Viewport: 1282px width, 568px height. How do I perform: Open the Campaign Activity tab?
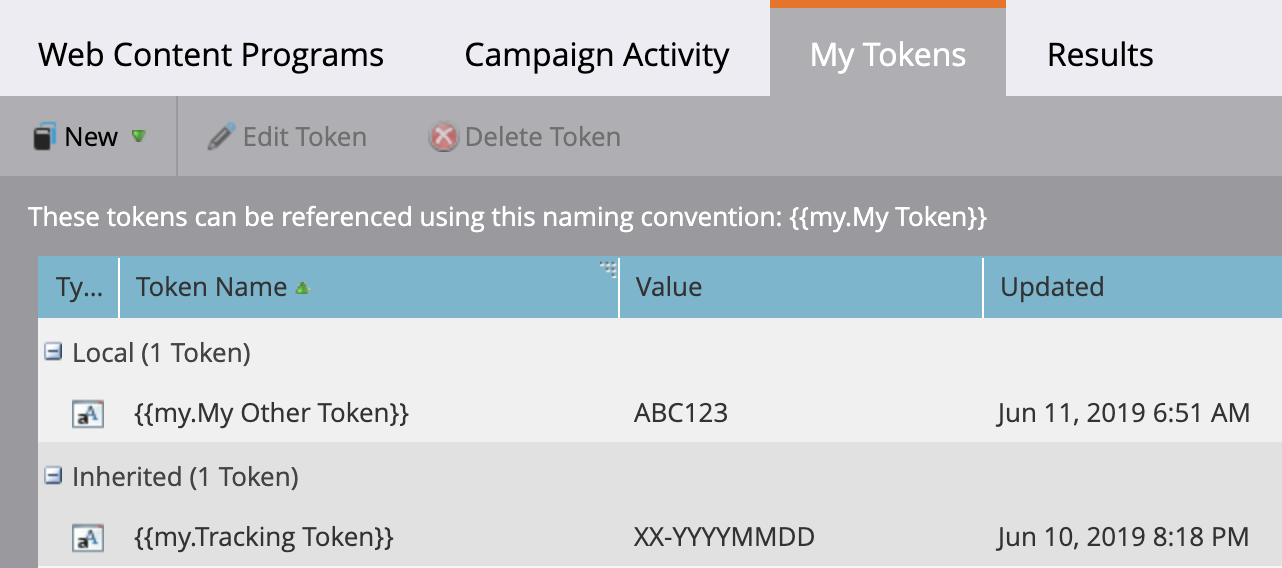pyautogui.click(x=597, y=55)
